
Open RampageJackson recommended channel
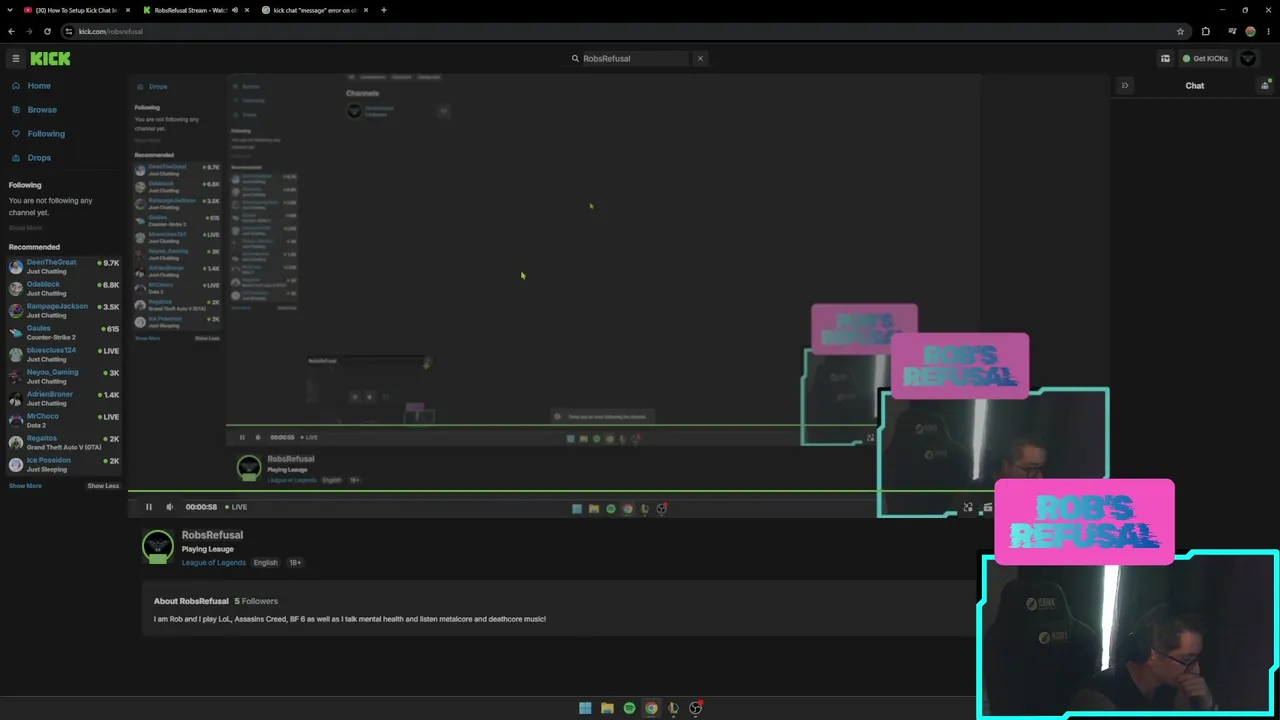[63, 310]
